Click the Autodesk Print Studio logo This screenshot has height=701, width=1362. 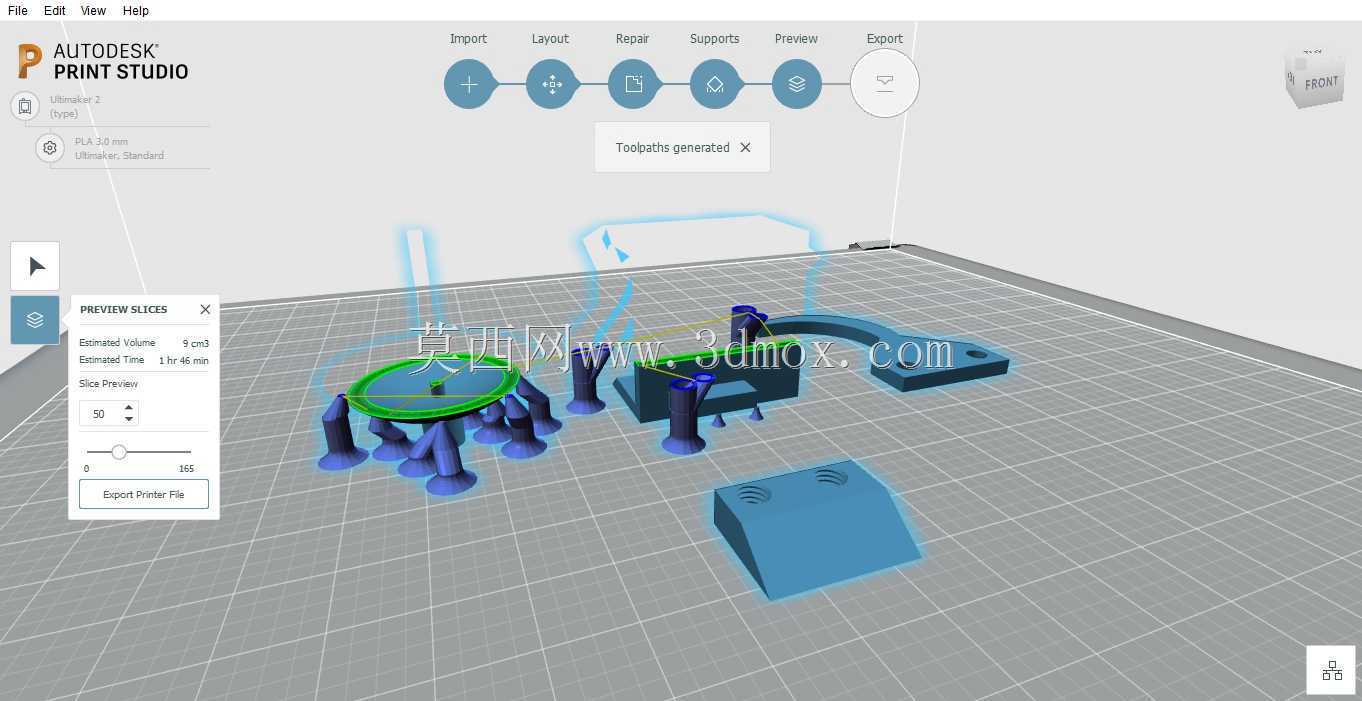coord(103,61)
